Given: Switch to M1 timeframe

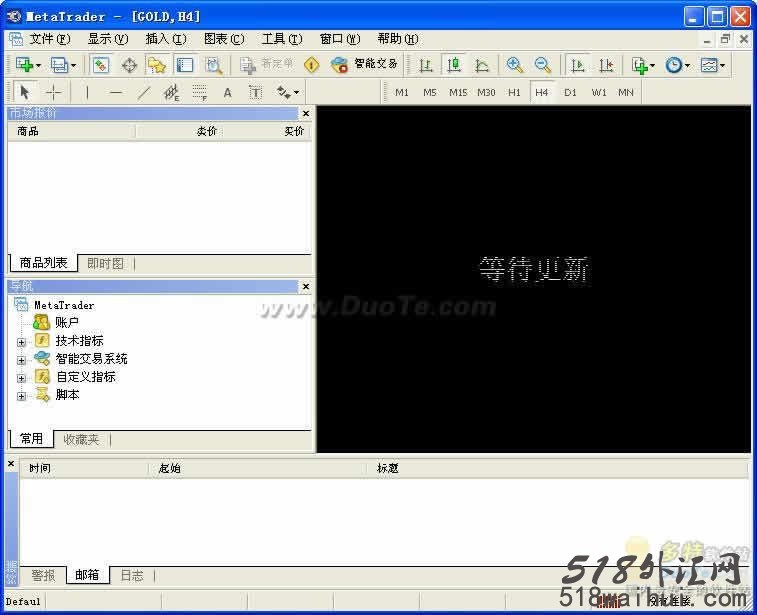Looking at the screenshot, I should [x=402, y=92].
